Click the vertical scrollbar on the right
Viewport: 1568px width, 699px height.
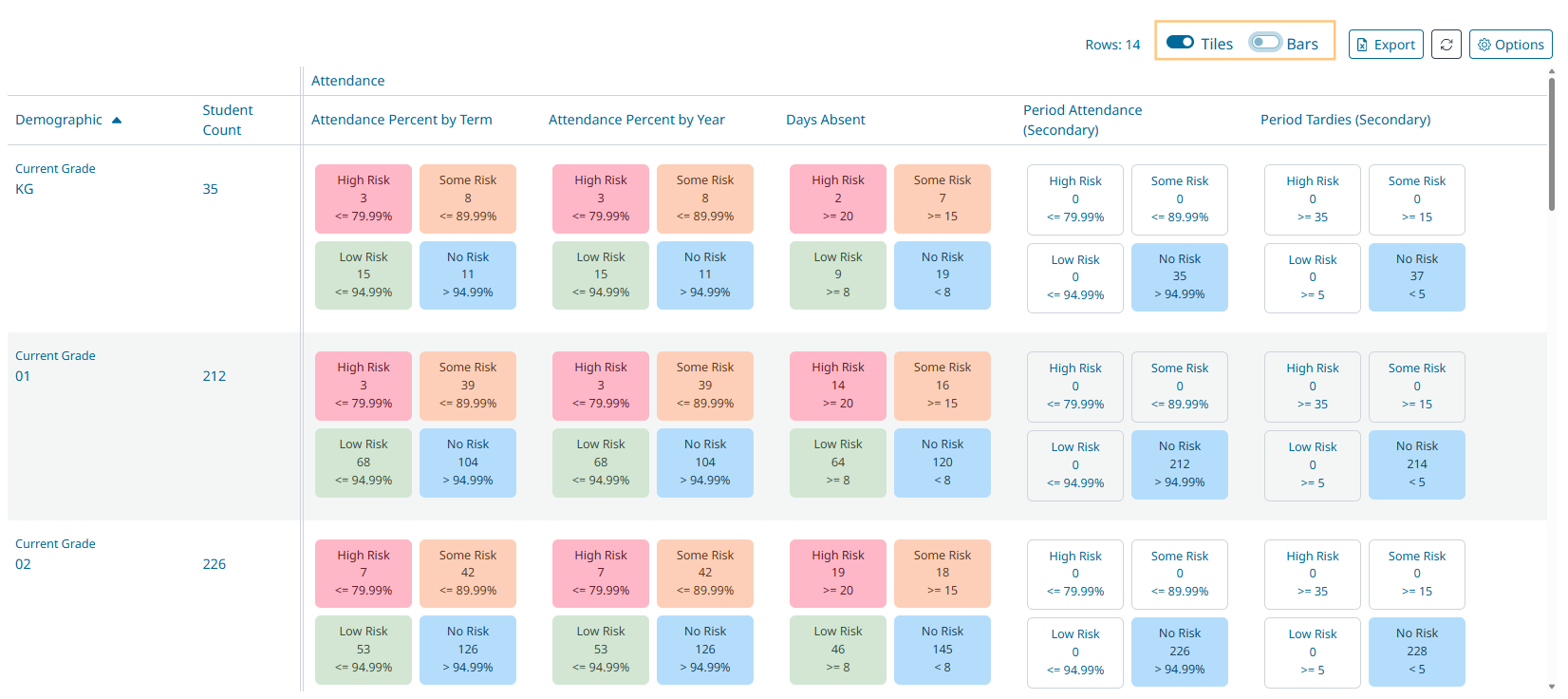tap(1551, 142)
